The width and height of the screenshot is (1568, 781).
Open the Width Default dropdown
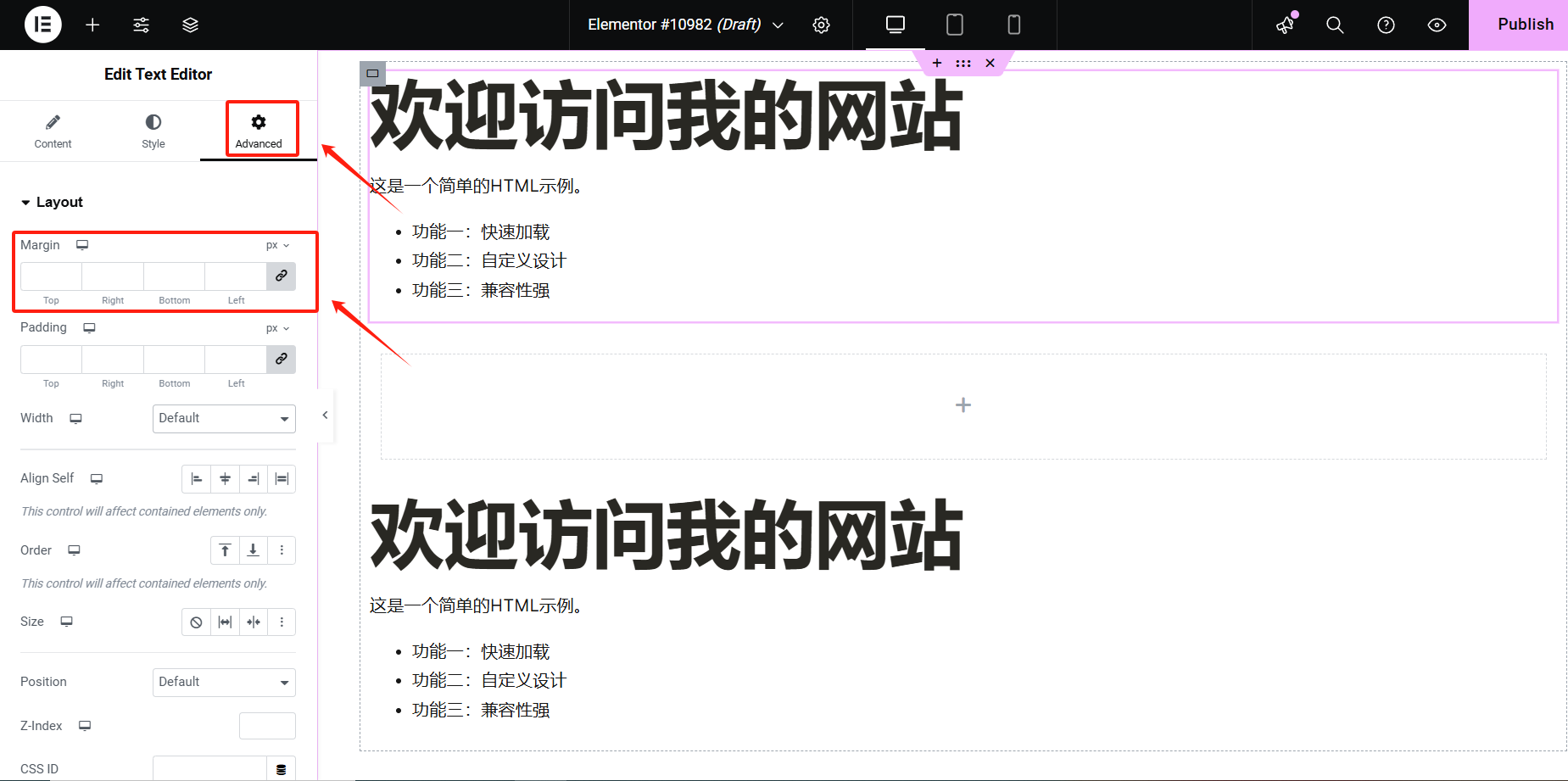(x=224, y=418)
